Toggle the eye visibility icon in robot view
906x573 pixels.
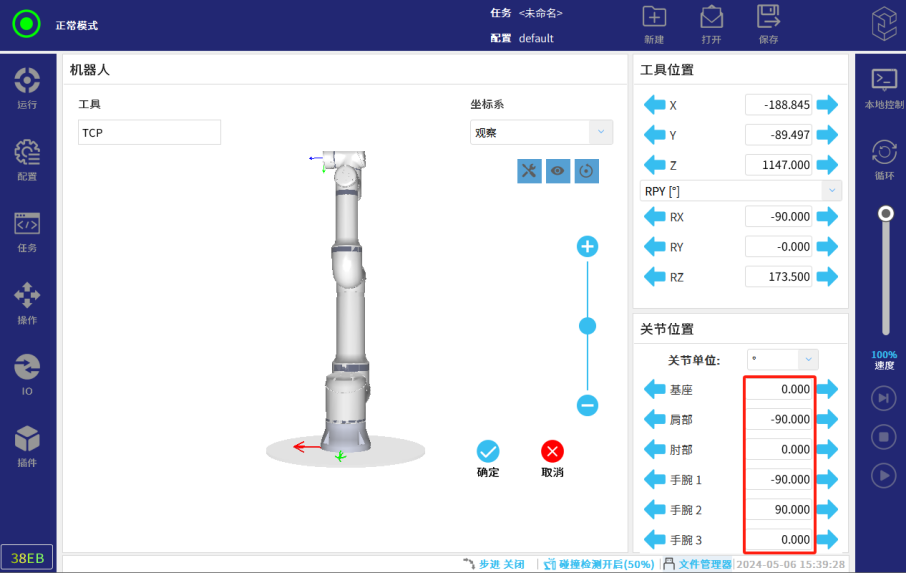[558, 171]
